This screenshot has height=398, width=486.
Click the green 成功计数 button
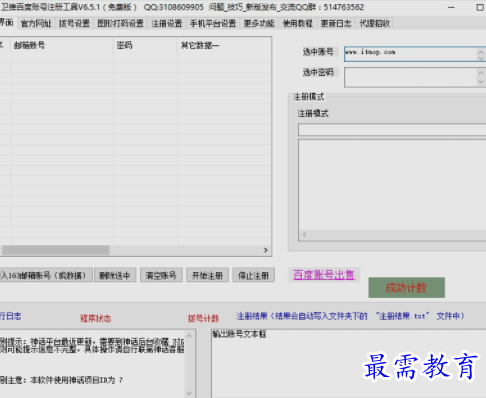[406, 288]
